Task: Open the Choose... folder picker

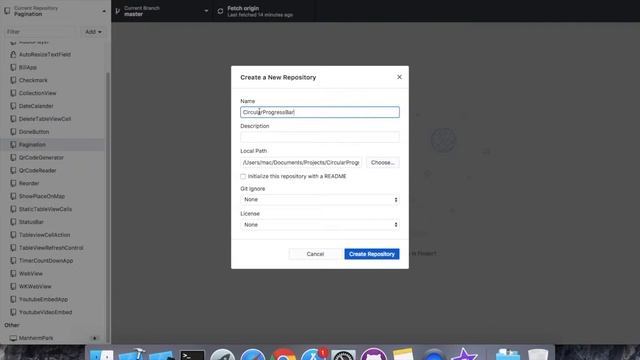Action: click(x=382, y=162)
